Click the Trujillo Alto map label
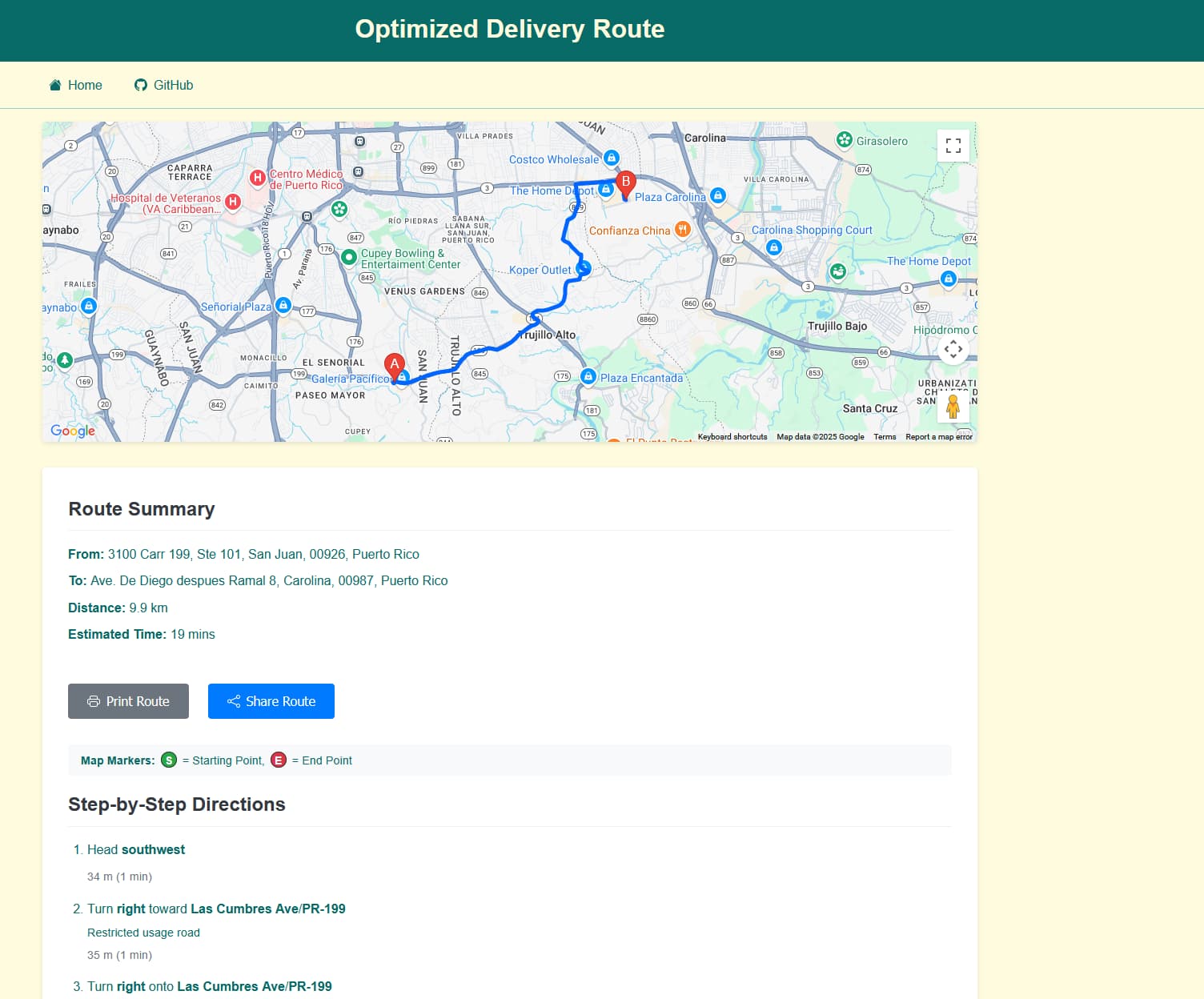1204x999 pixels. pos(547,335)
